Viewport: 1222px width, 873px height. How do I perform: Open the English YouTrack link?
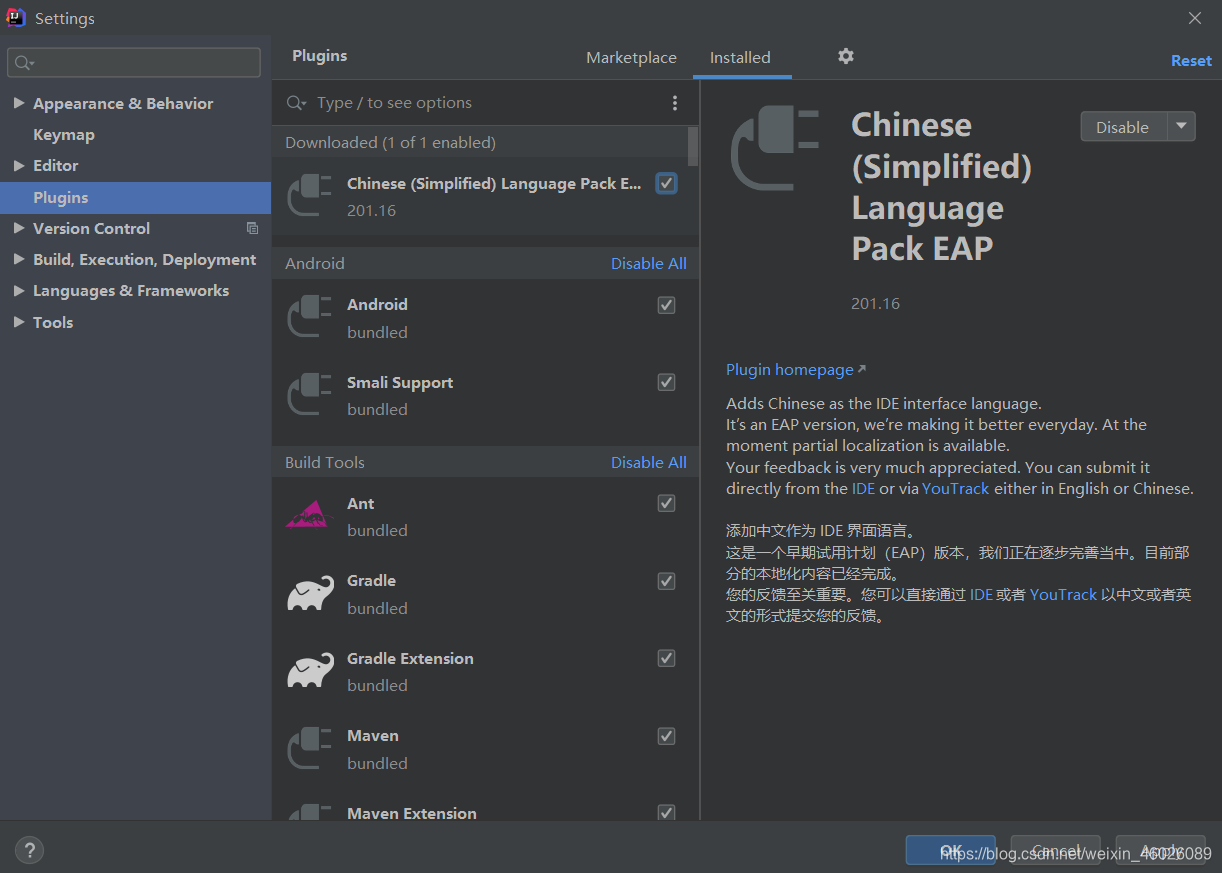tap(955, 488)
